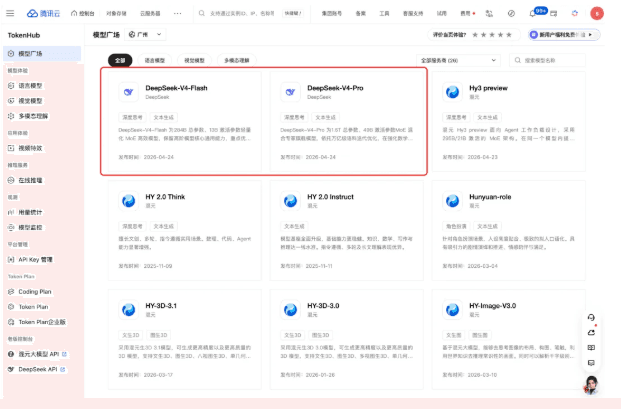621x409 pixels.
Task: Open Token Plan企业版 in the sidebar
Action: pyautogui.click(x=42, y=322)
